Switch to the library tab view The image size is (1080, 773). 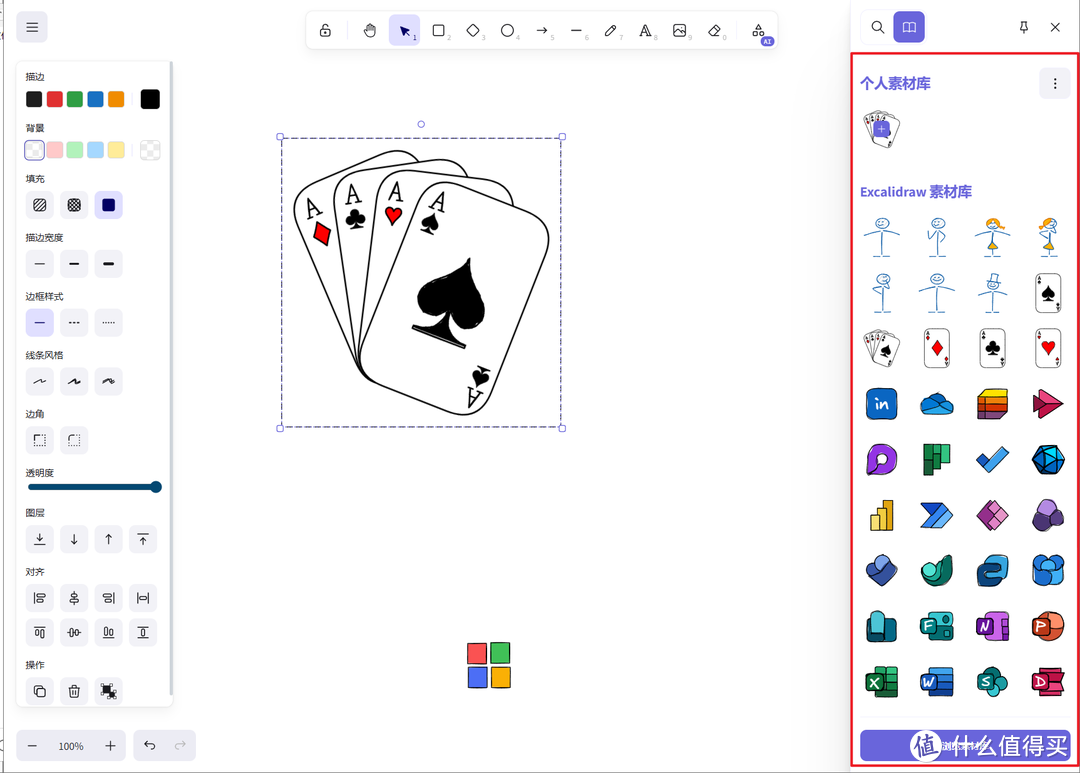908,27
